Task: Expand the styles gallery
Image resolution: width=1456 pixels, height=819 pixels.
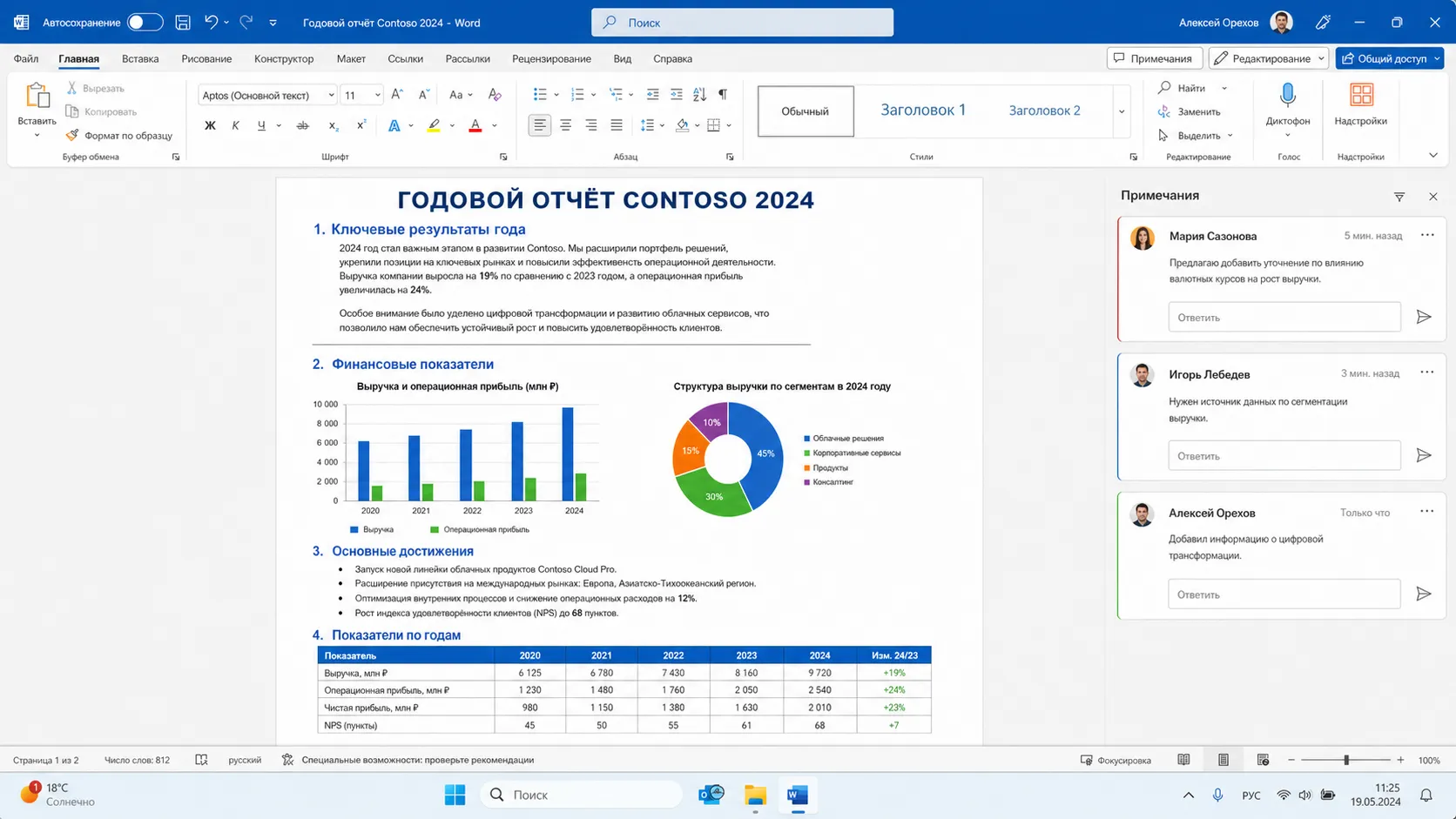Action: 1122,111
